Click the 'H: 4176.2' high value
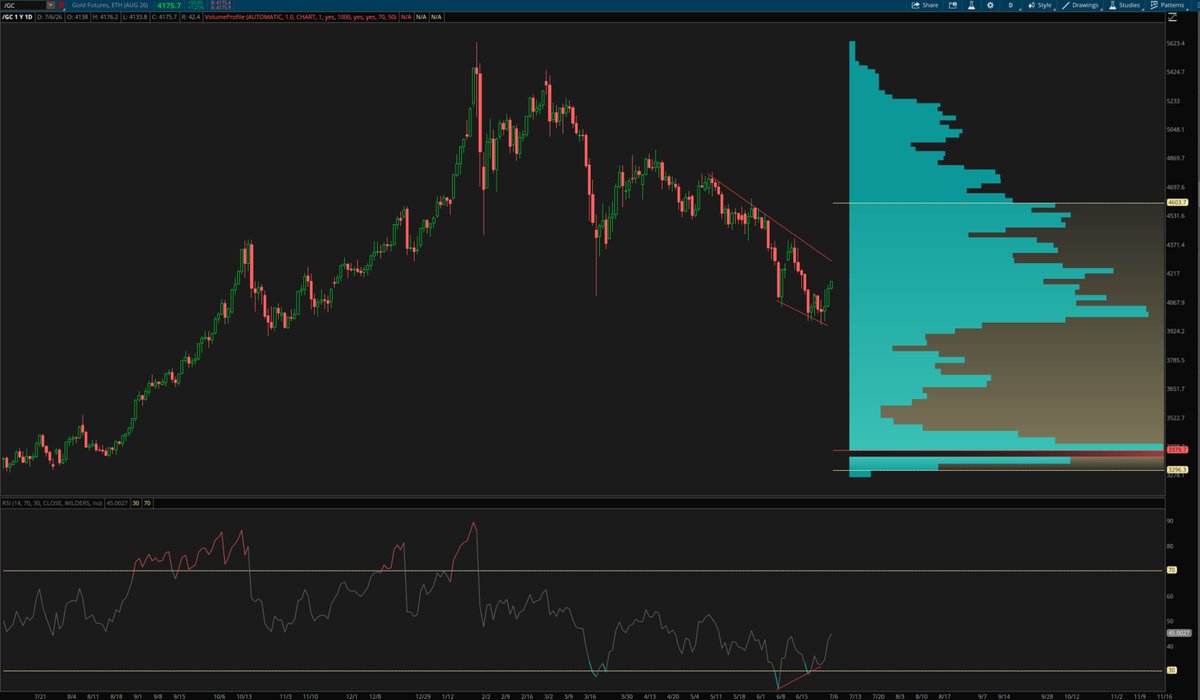1200x700 pixels. click(x=105, y=17)
